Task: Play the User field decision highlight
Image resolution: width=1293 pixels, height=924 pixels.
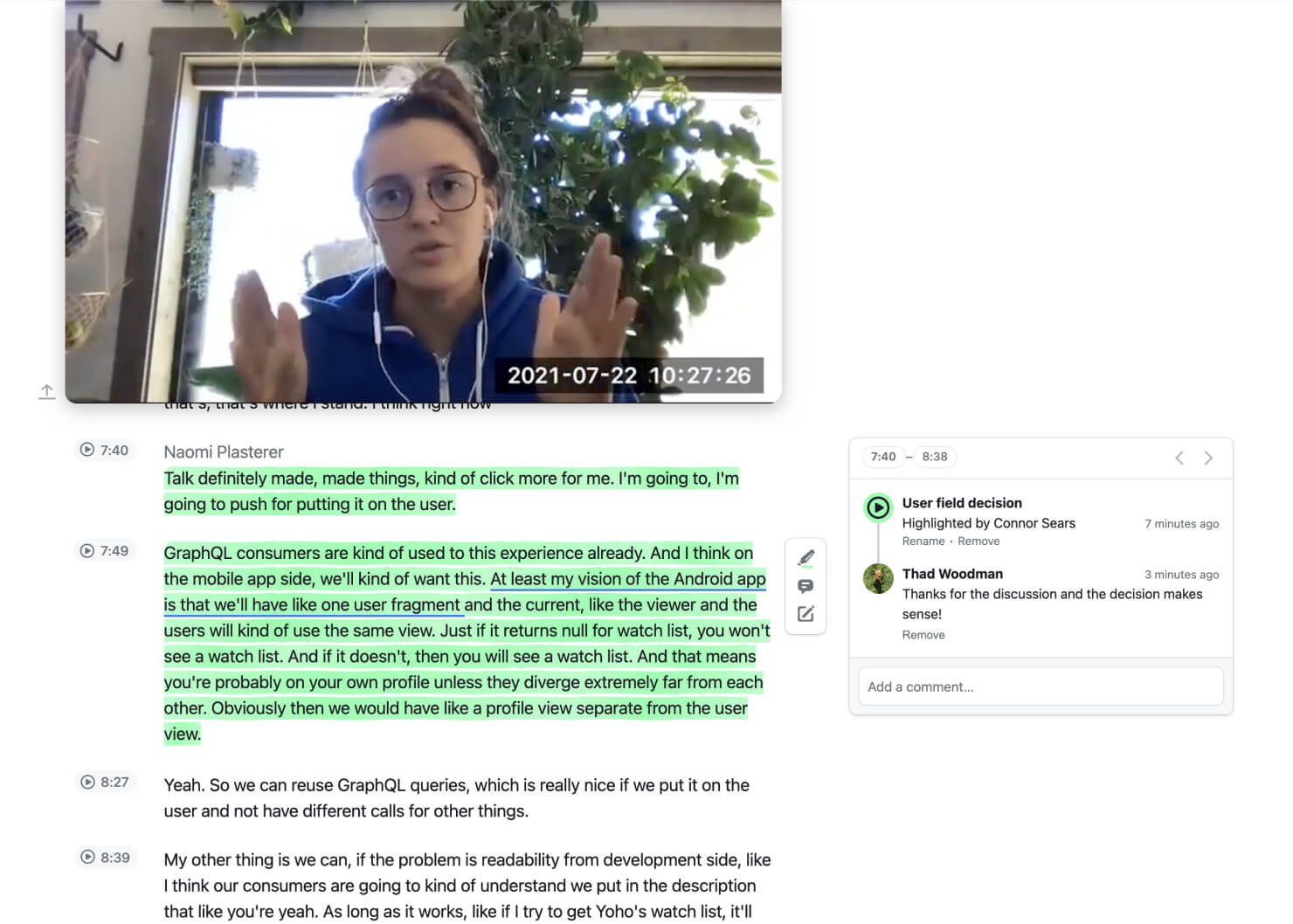Action: click(878, 507)
